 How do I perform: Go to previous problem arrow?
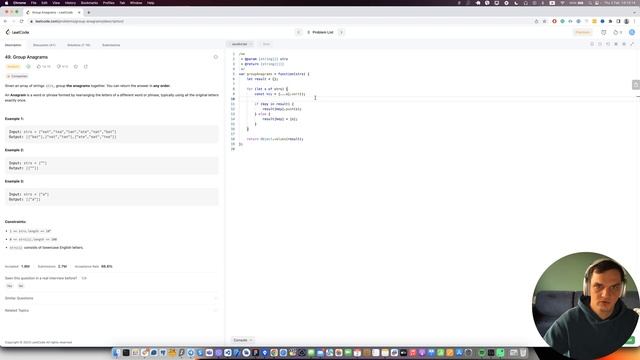(x=298, y=32)
